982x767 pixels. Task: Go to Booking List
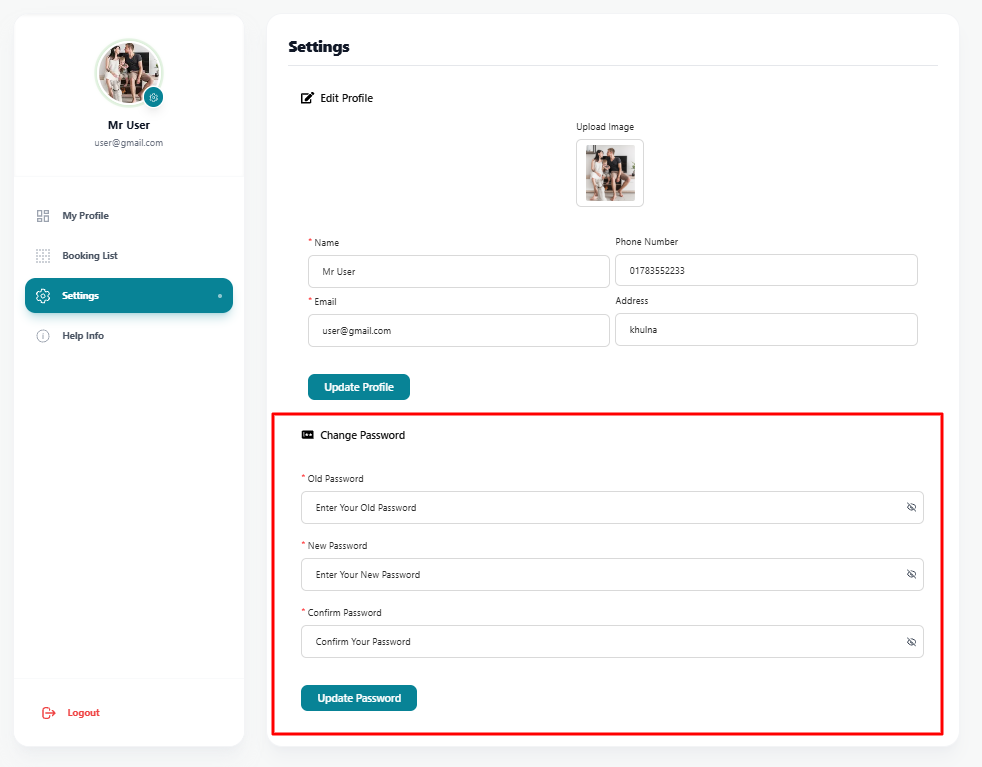click(129, 255)
